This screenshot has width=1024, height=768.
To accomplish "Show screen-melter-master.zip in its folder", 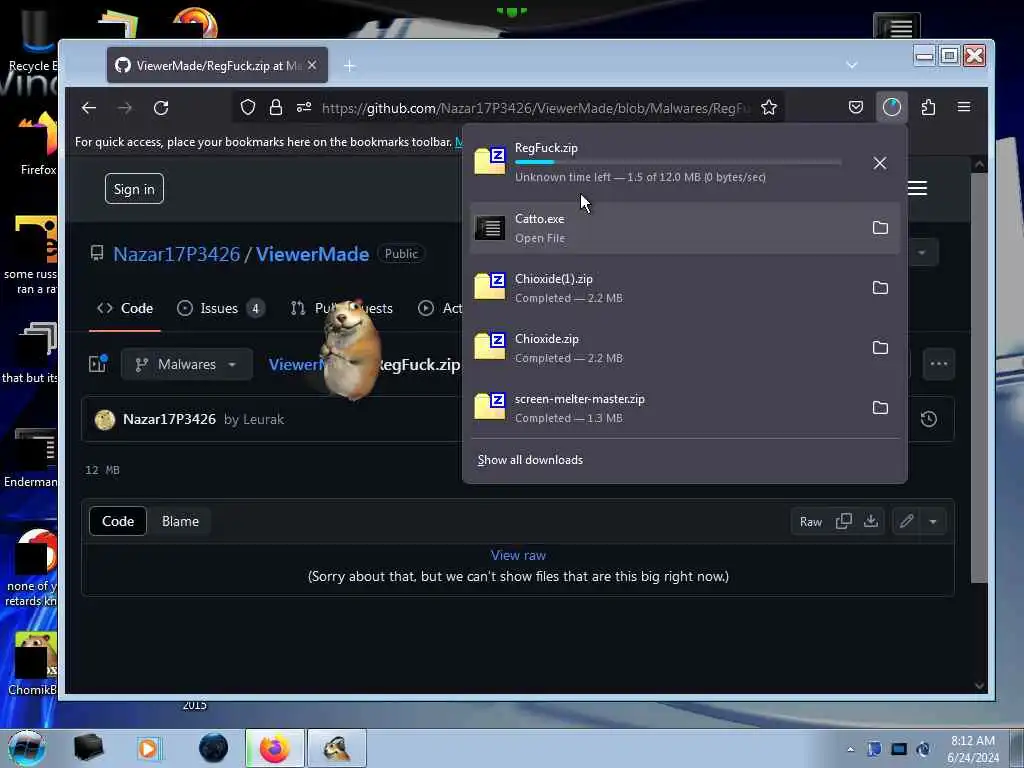I will pos(880,408).
